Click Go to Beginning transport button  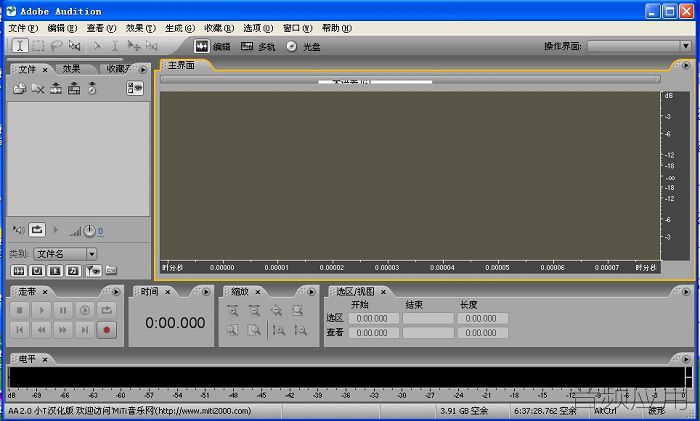click(19, 330)
